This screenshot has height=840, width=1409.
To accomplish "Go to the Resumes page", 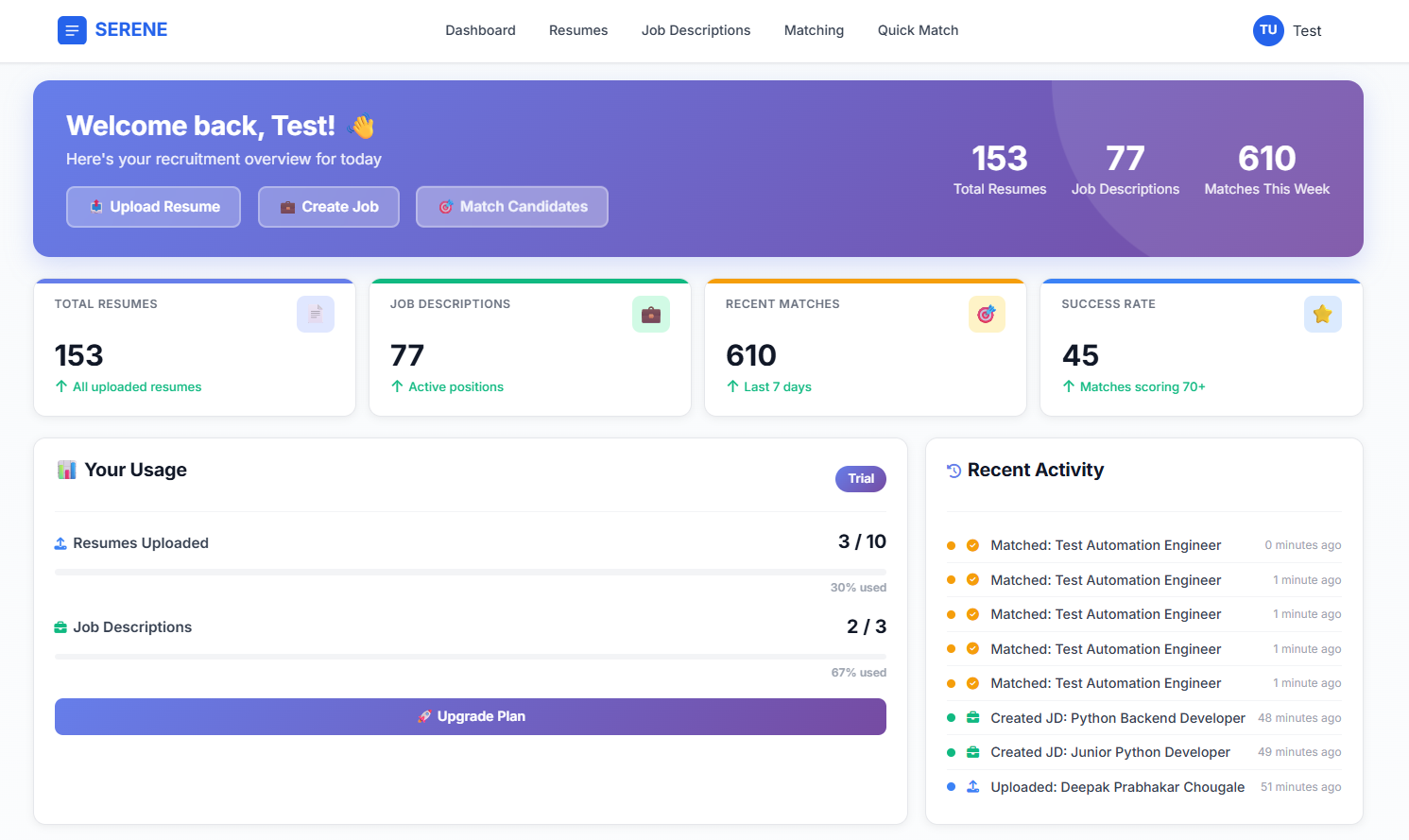I will pos(578,29).
